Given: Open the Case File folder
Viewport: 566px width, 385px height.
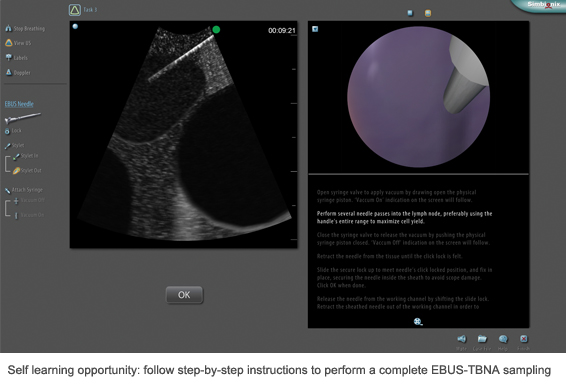Looking at the screenshot, I should click(482, 339).
